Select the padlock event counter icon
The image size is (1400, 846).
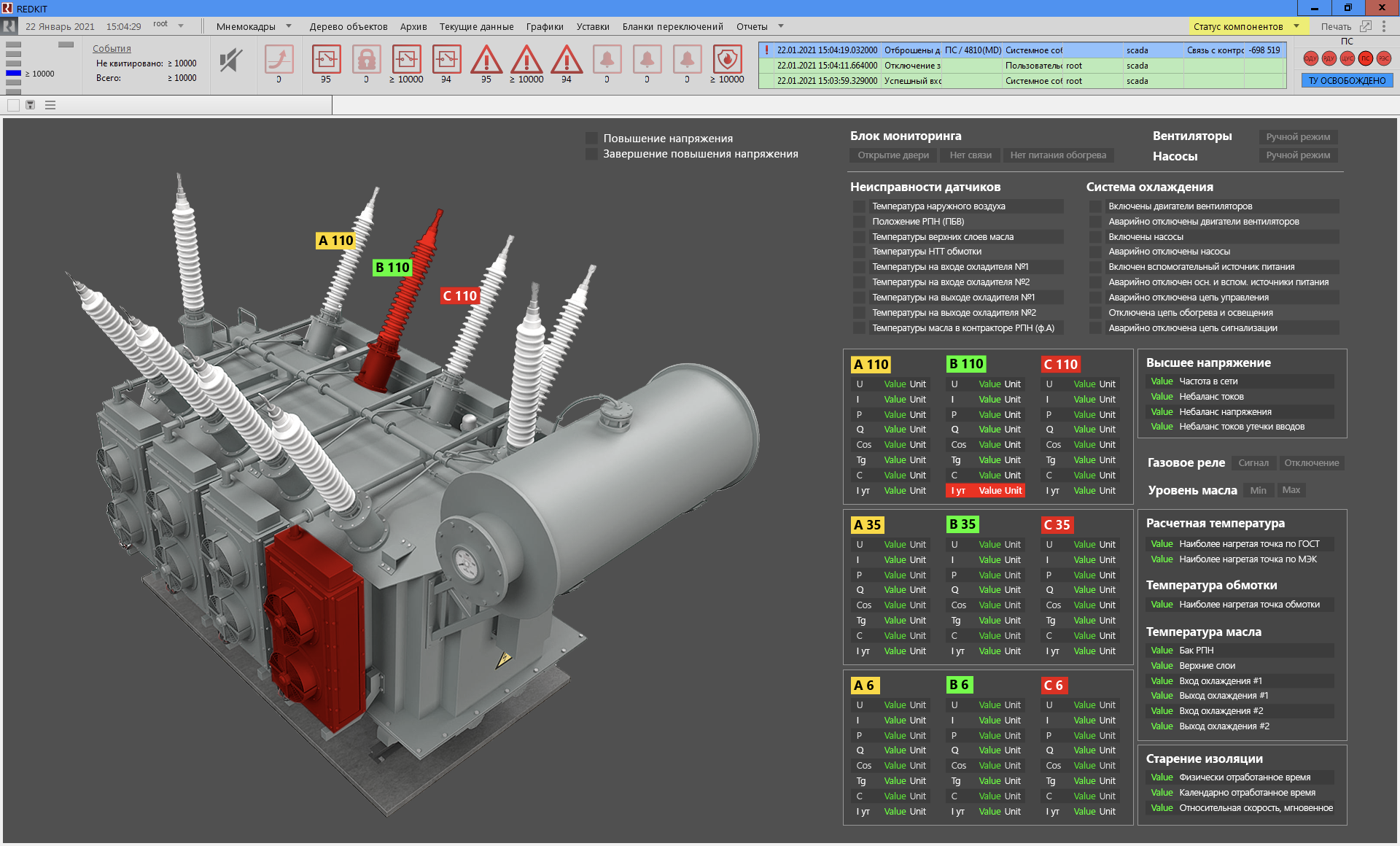367,59
